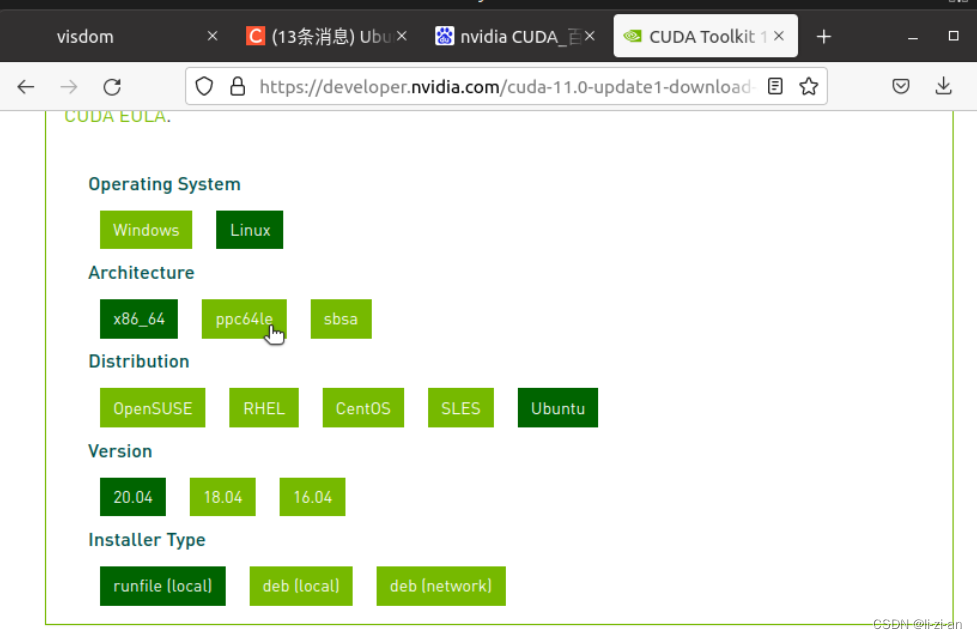Screen dimensions: 977x639
Task: Select Windows as operating system
Action: tap(145, 229)
